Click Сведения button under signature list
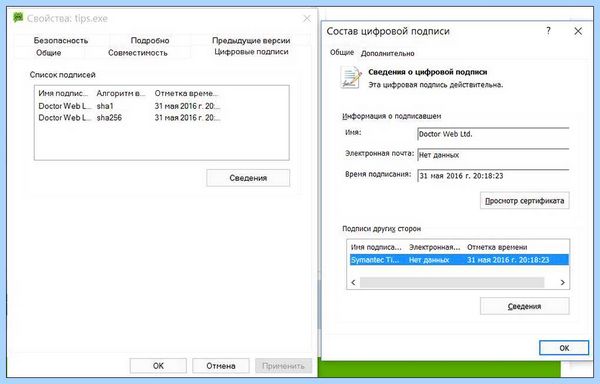The image size is (600, 384). click(248, 178)
